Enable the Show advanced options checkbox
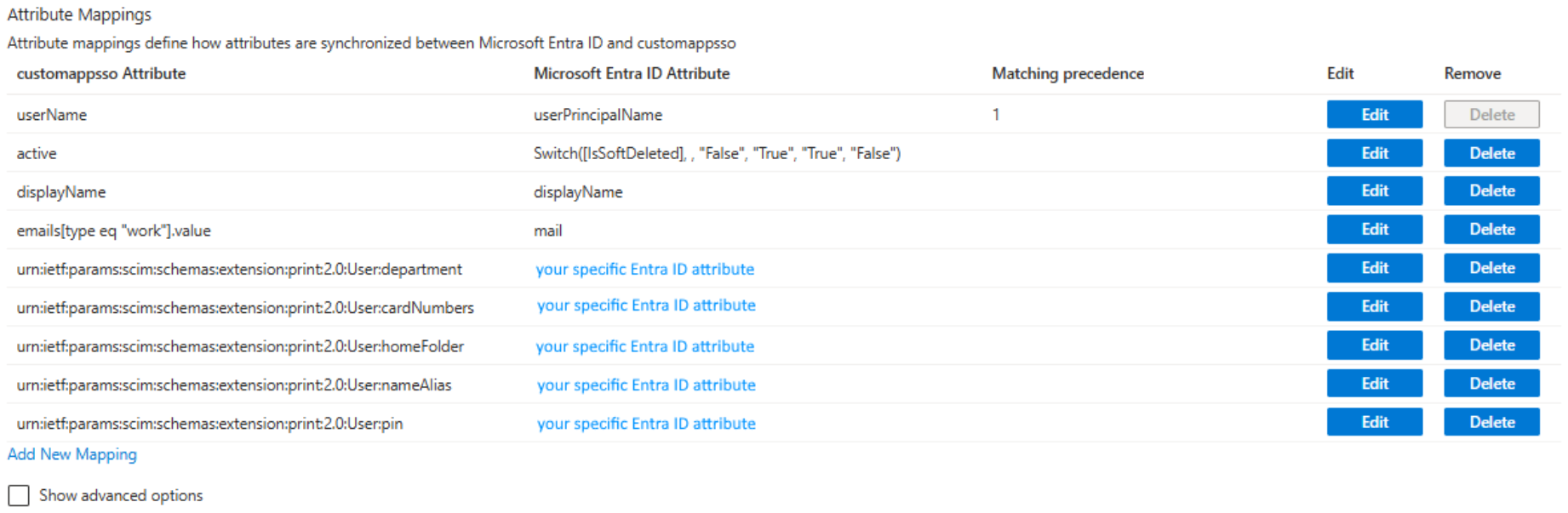Screen dimensions: 1568x513 (19, 495)
